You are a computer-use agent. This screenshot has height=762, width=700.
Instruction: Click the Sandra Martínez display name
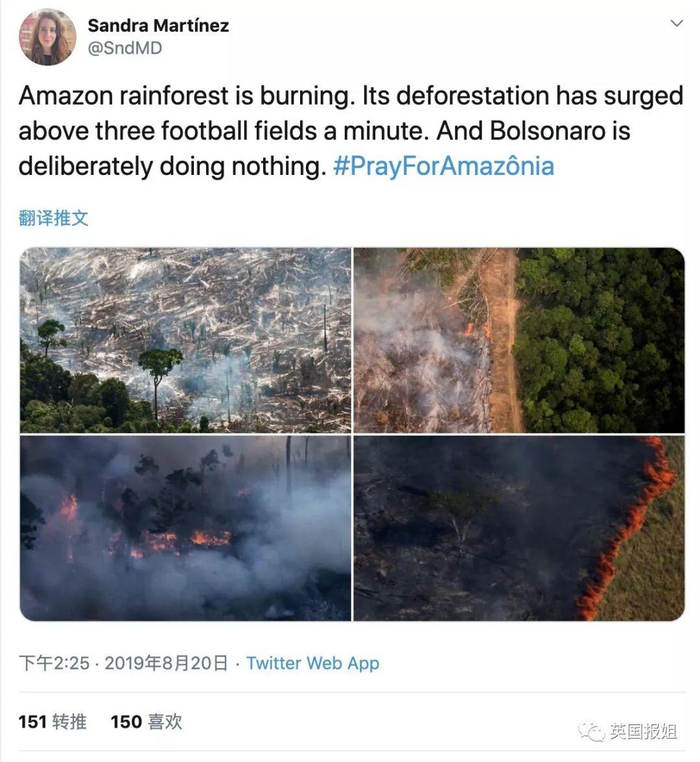pyautogui.click(x=158, y=25)
